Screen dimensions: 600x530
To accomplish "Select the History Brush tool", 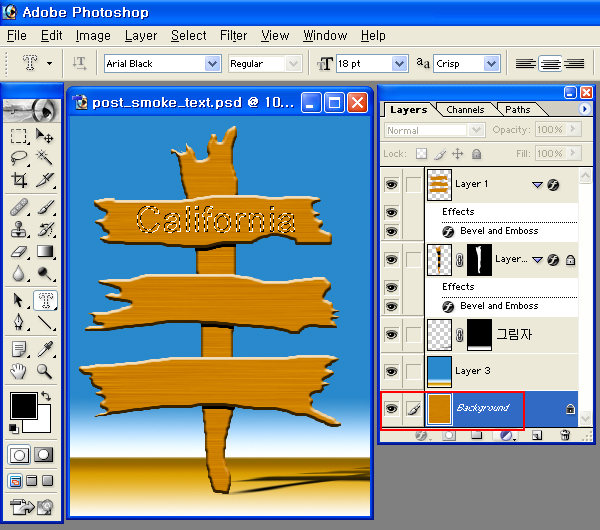I will click(44, 229).
